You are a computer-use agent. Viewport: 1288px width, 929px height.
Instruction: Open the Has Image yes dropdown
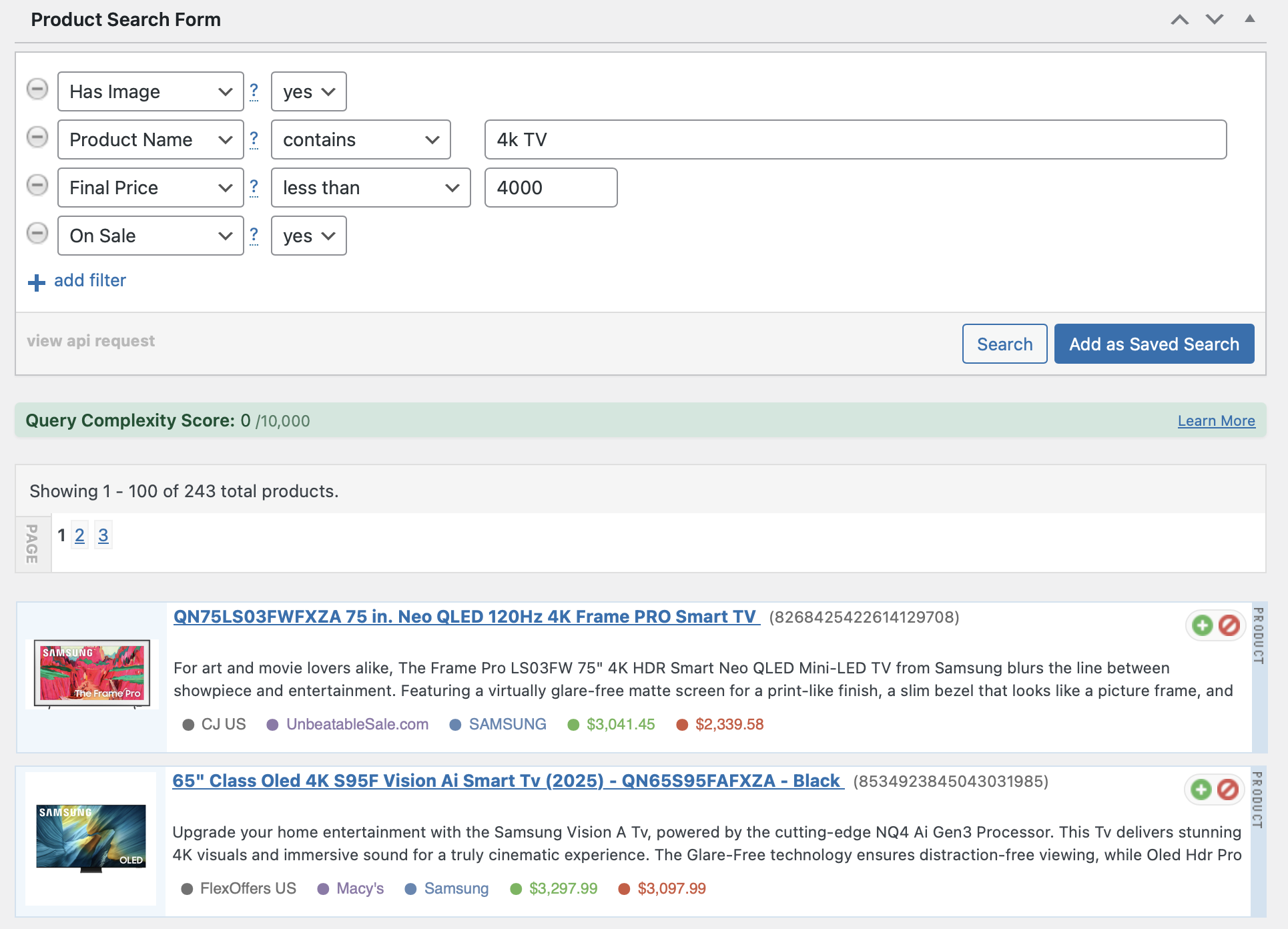(x=308, y=91)
